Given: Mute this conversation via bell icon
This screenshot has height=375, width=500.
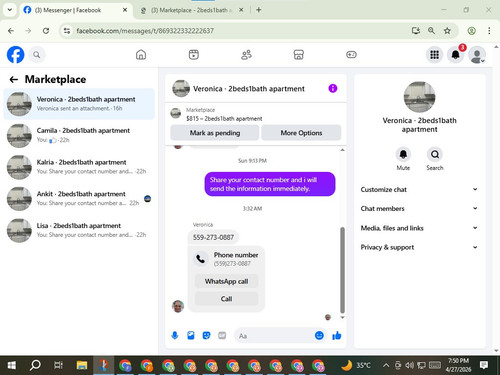Looking at the screenshot, I should click(403, 154).
